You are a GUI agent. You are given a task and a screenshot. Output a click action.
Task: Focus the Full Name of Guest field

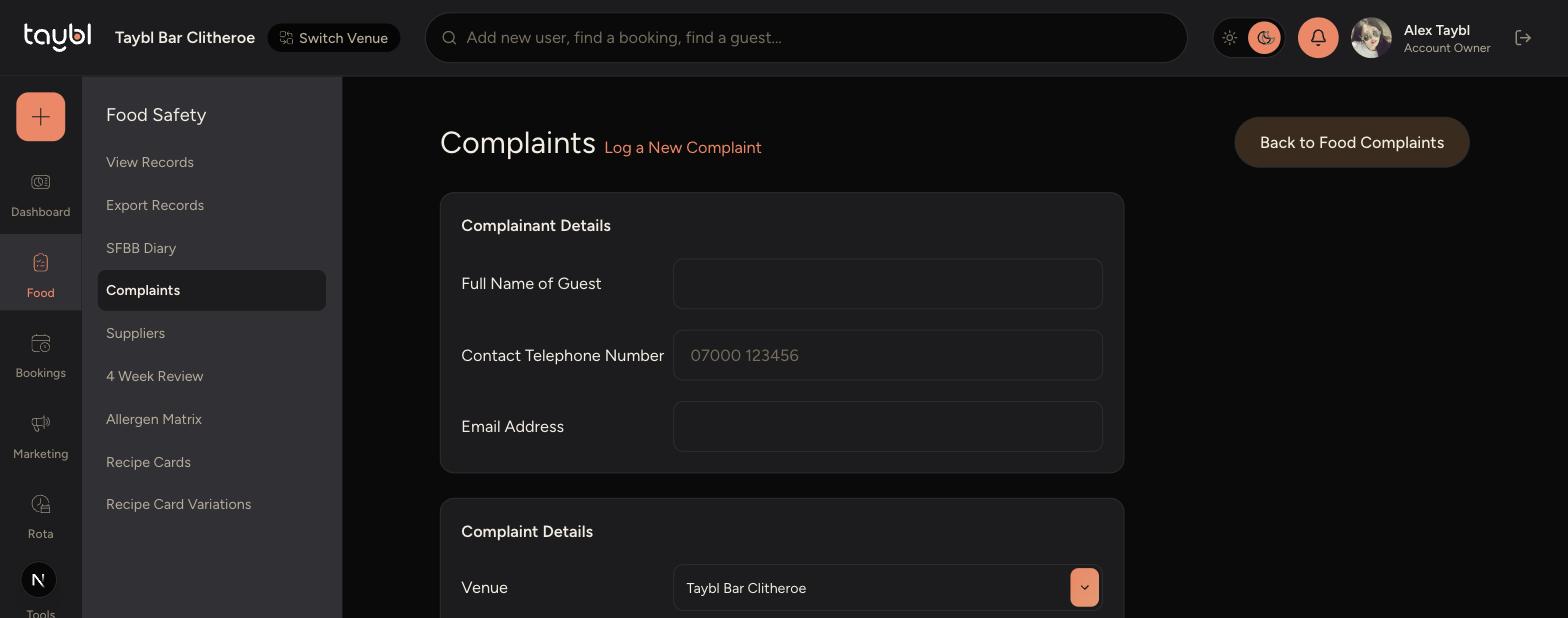[x=888, y=284]
